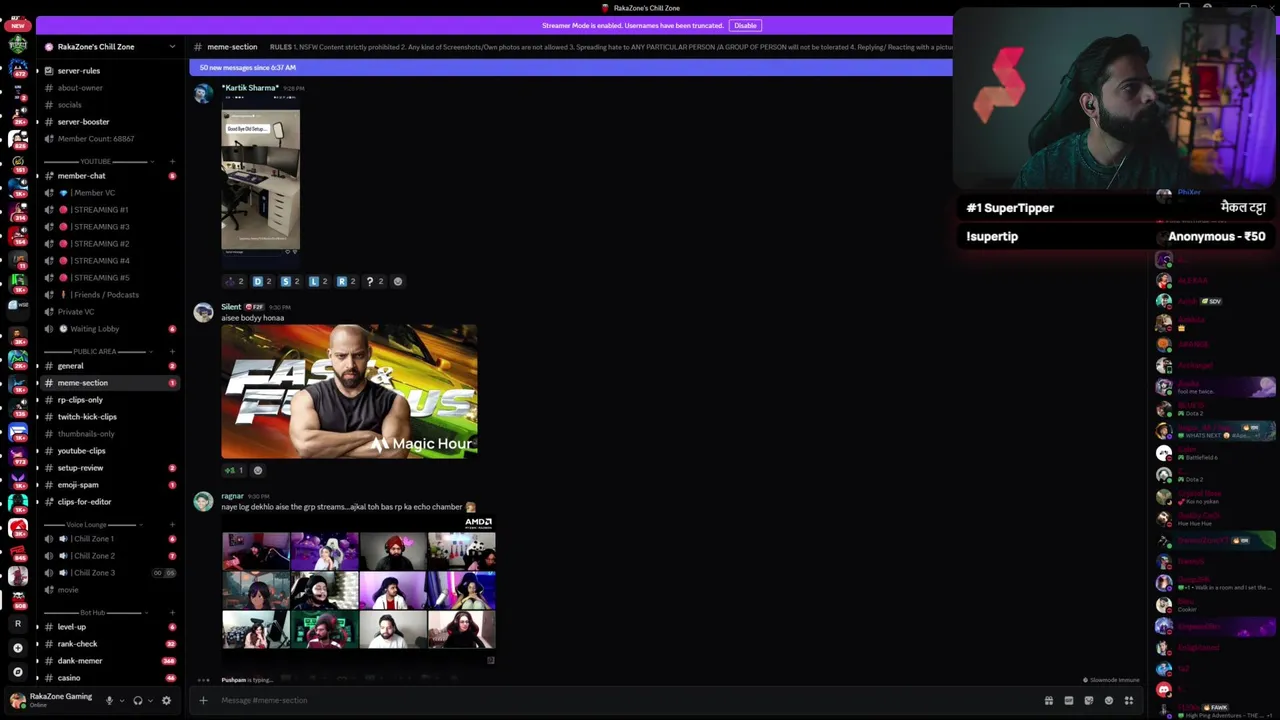The width and height of the screenshot is (1280, 720).
Task: Open the gift icon in message bar
Action: tap(1048, 701)
